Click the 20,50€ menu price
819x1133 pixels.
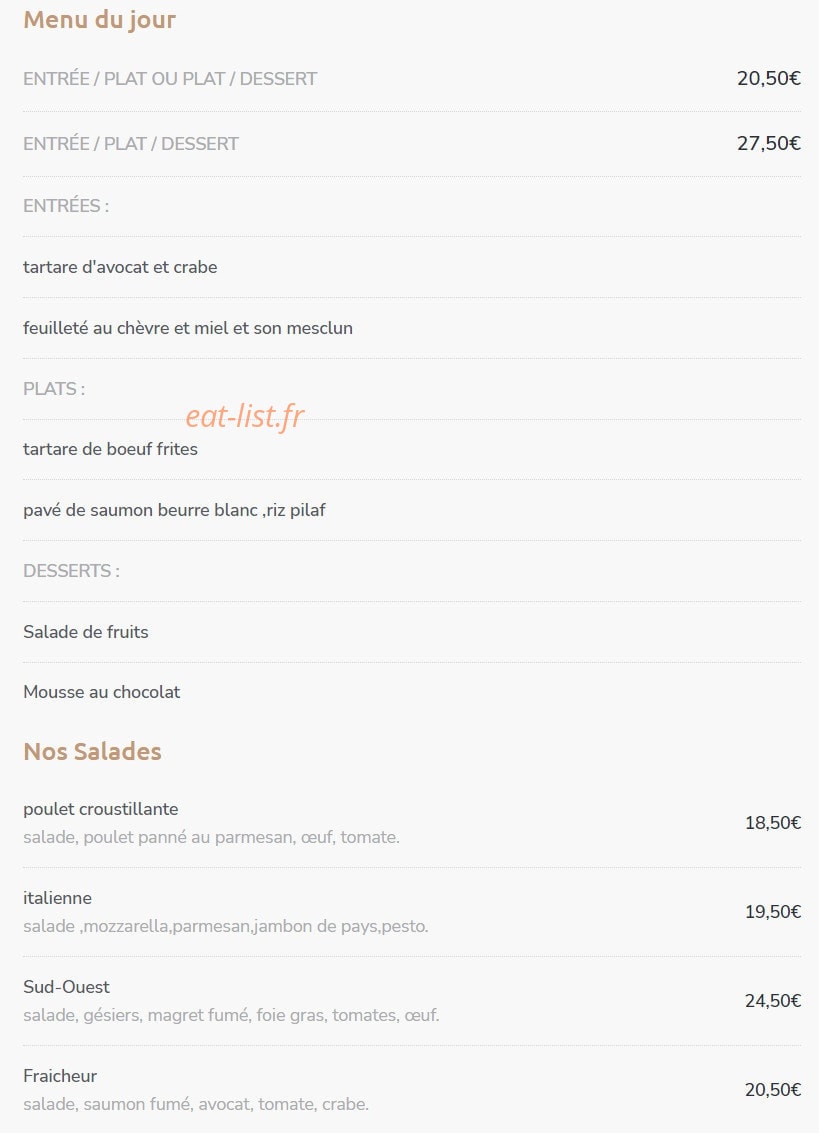768,79
